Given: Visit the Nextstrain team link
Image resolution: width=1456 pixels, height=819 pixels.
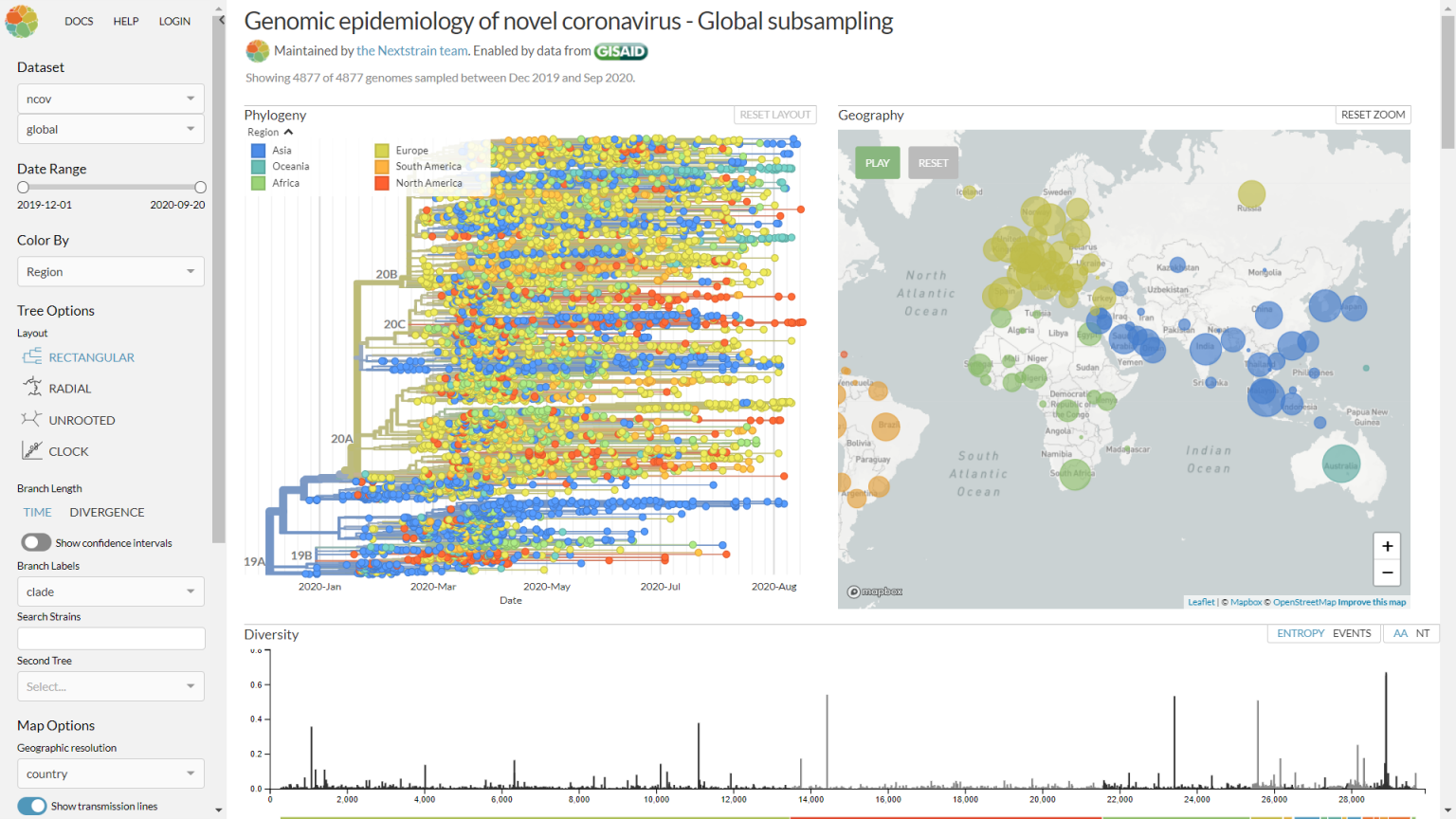Looking at the screenshot, I should tap(411, 50).
